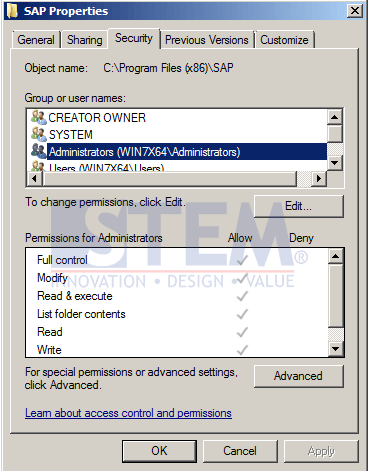Click Allow checkmark for Write

[x=242, y=350]
